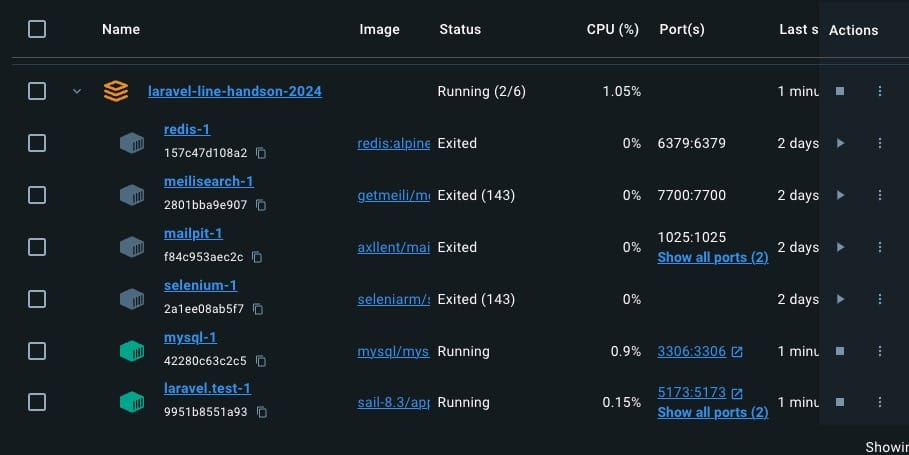Click the laravel.test-1 green container icon
Screen dimensions: 909x455
132,402
